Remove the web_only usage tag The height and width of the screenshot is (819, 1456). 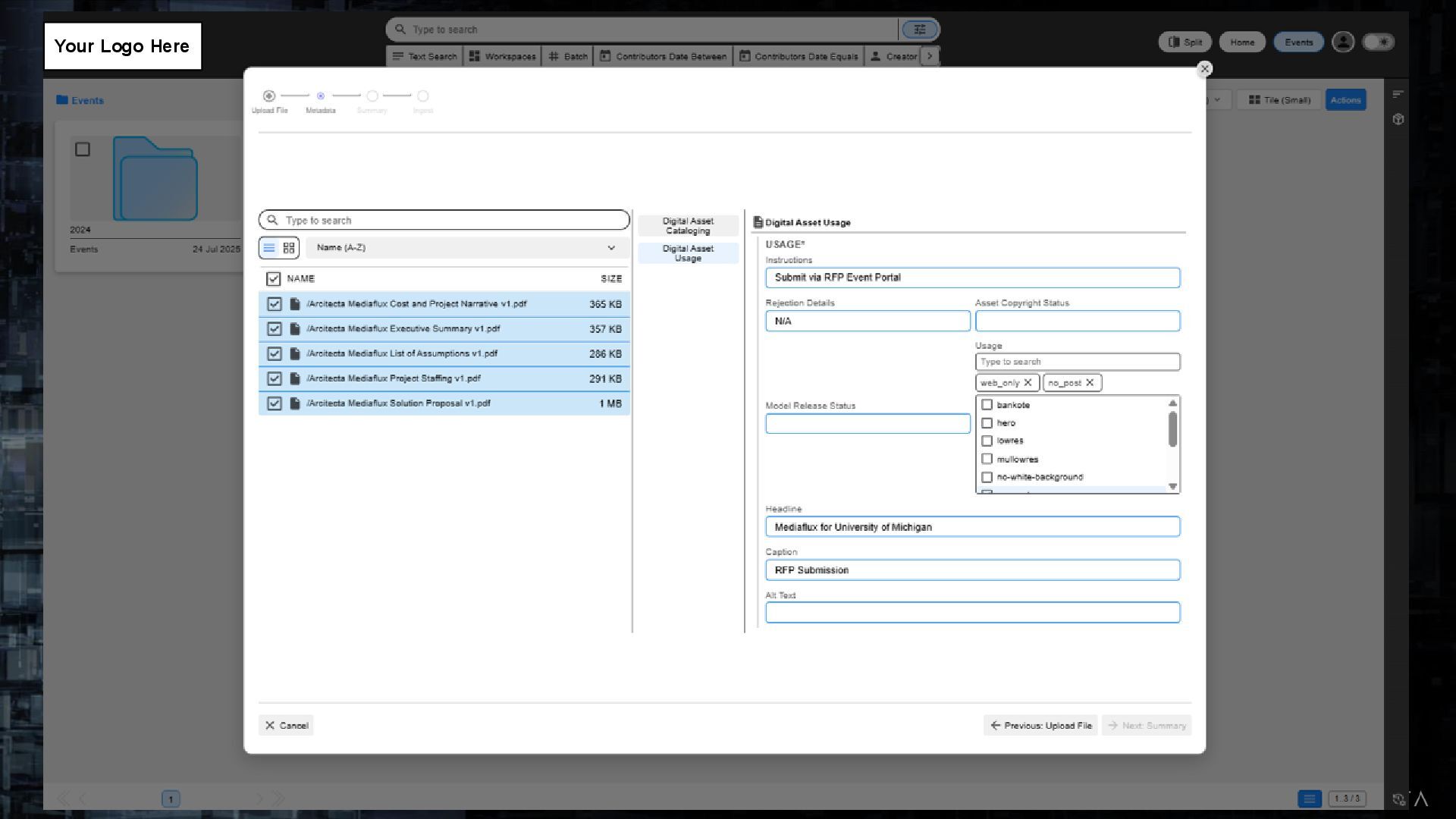[x=1028, y=383]
